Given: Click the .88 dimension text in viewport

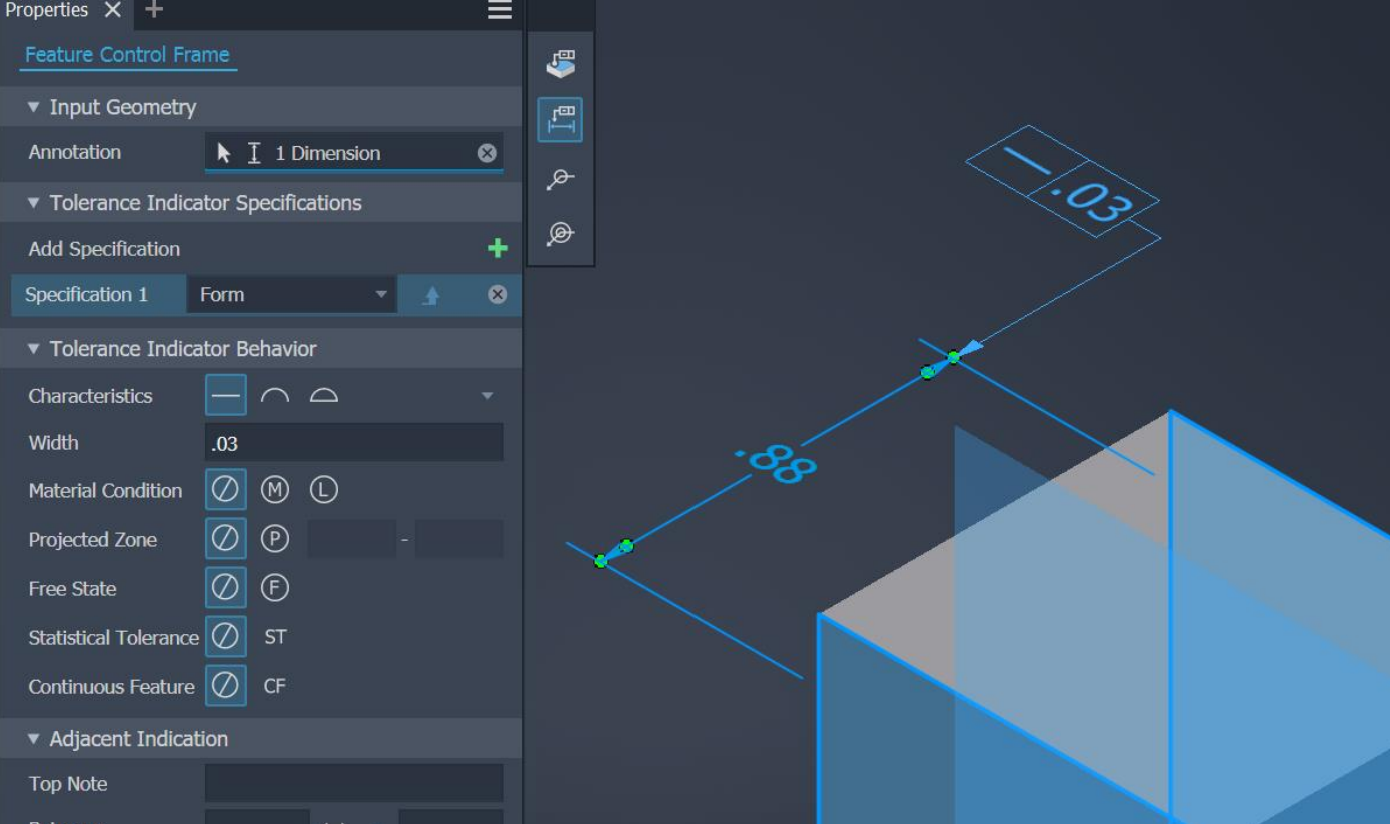Looking at the screenshot, I should click(777, 464).
